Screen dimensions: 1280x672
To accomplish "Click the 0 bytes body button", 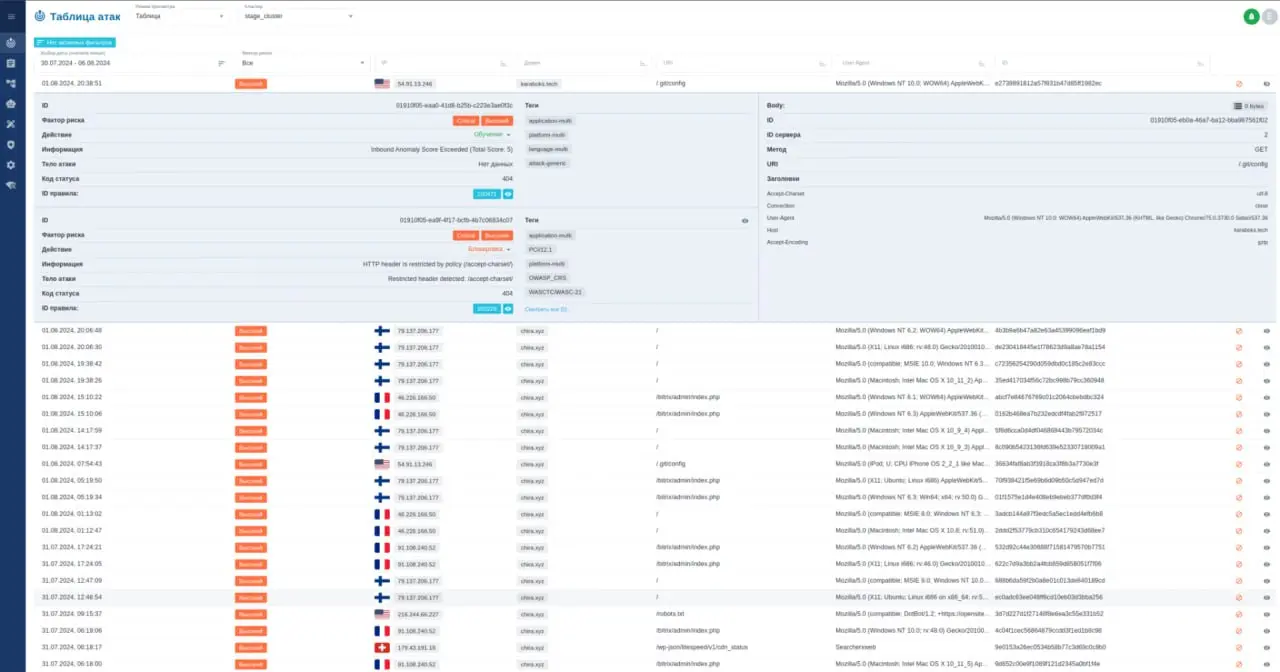I will (1249, 105).
